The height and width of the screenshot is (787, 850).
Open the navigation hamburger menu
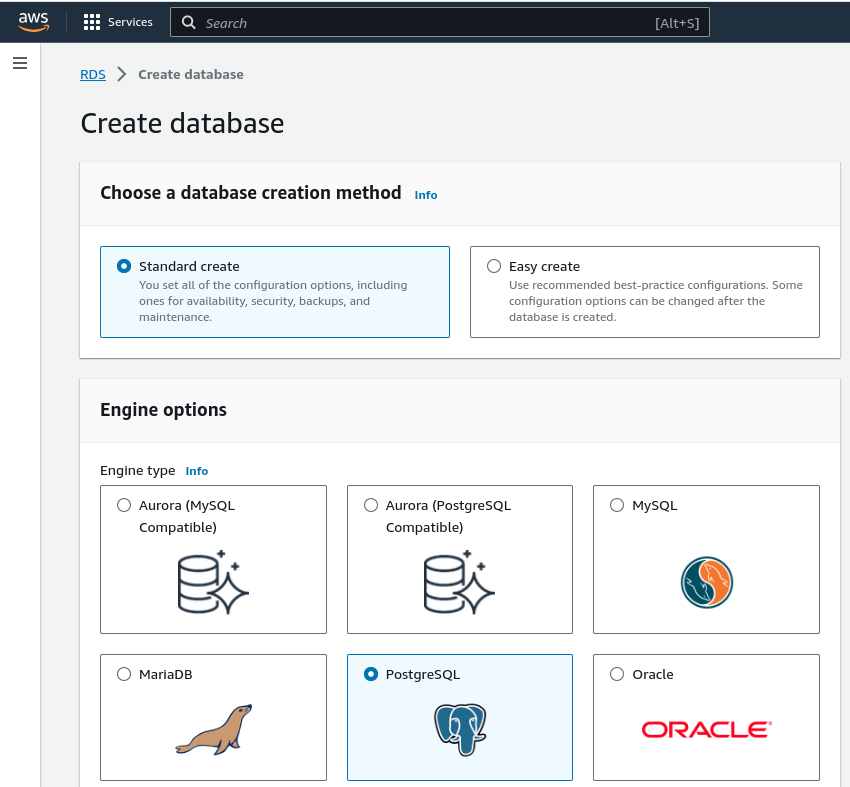(20, 62)
